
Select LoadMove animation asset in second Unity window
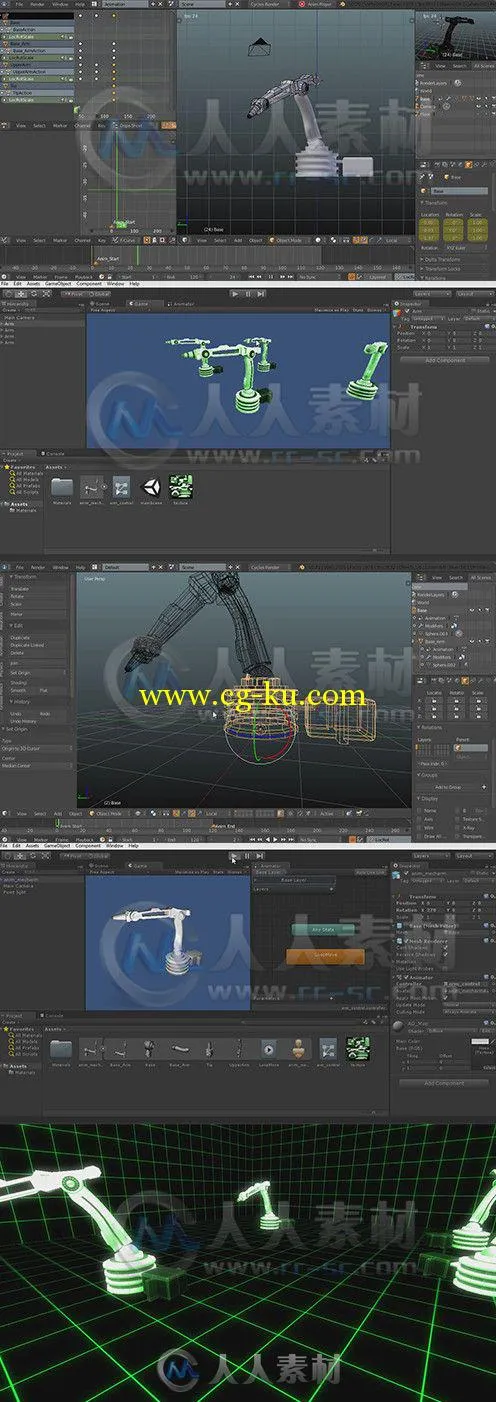point(268,1051)
